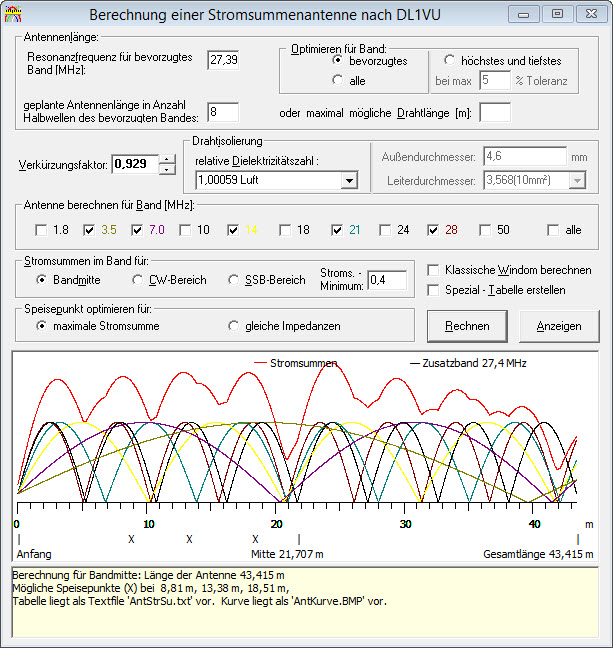Open the Leiterdurchmesser dropdown arrow
This screenshot has width=613, height=648.
tap(577, 181)
